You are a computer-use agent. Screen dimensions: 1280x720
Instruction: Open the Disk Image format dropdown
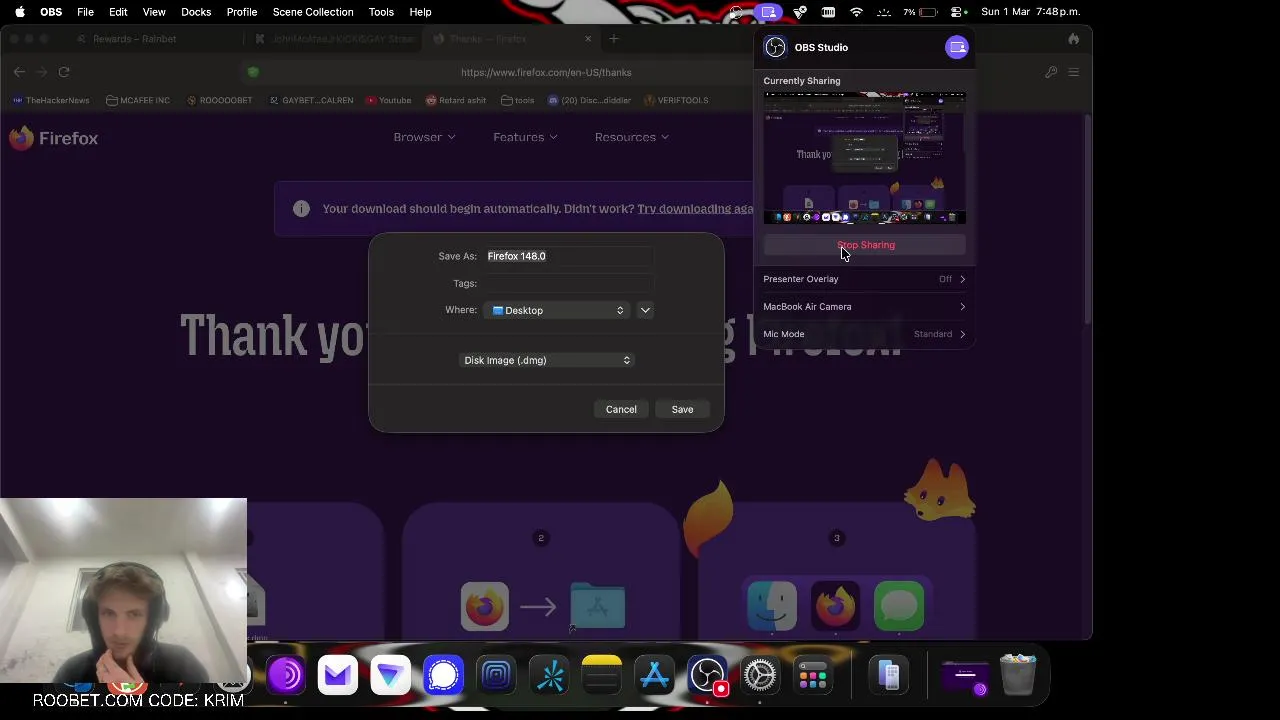(547, 360)
